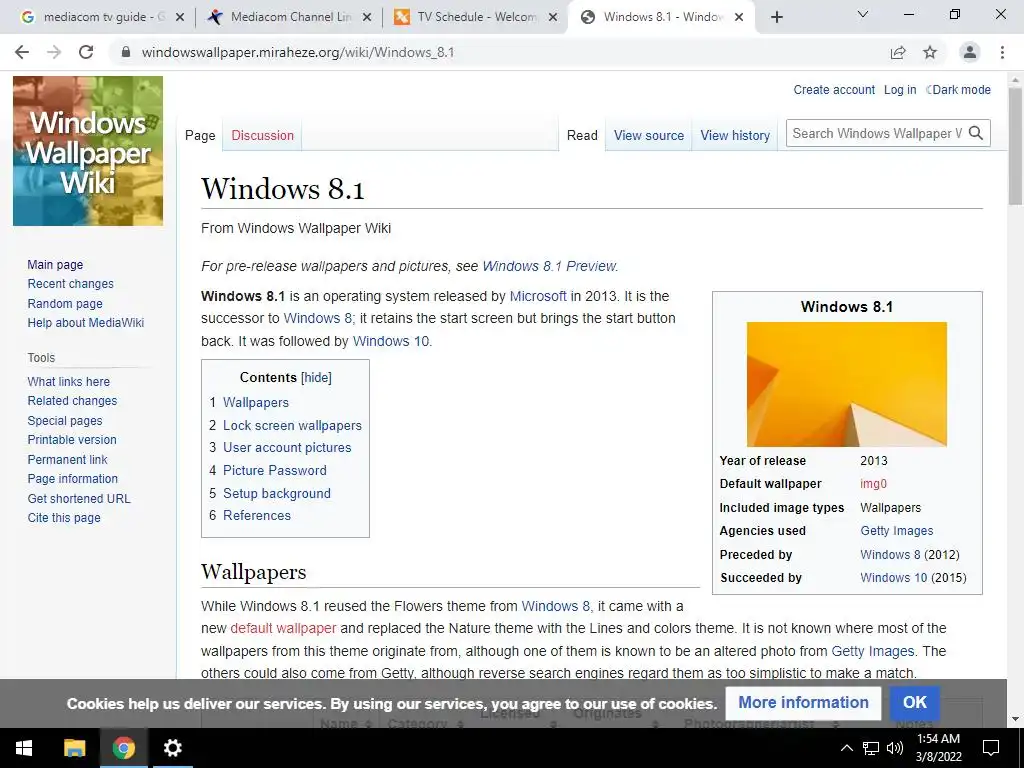Open the Windows 8.1 Preview link

(x=549, y=266)
